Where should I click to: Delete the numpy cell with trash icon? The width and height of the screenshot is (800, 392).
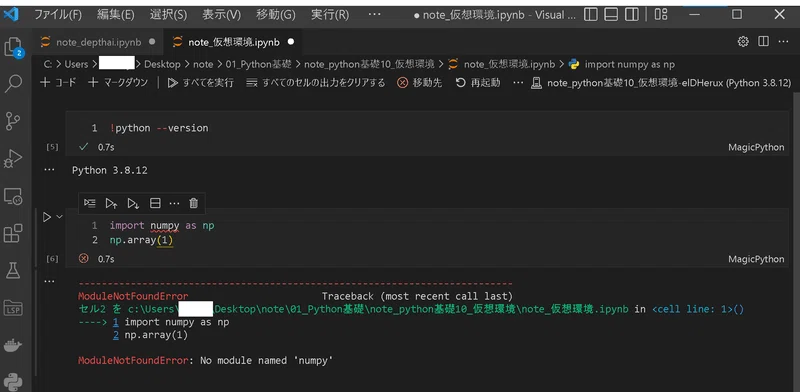(x=193, y=203)
